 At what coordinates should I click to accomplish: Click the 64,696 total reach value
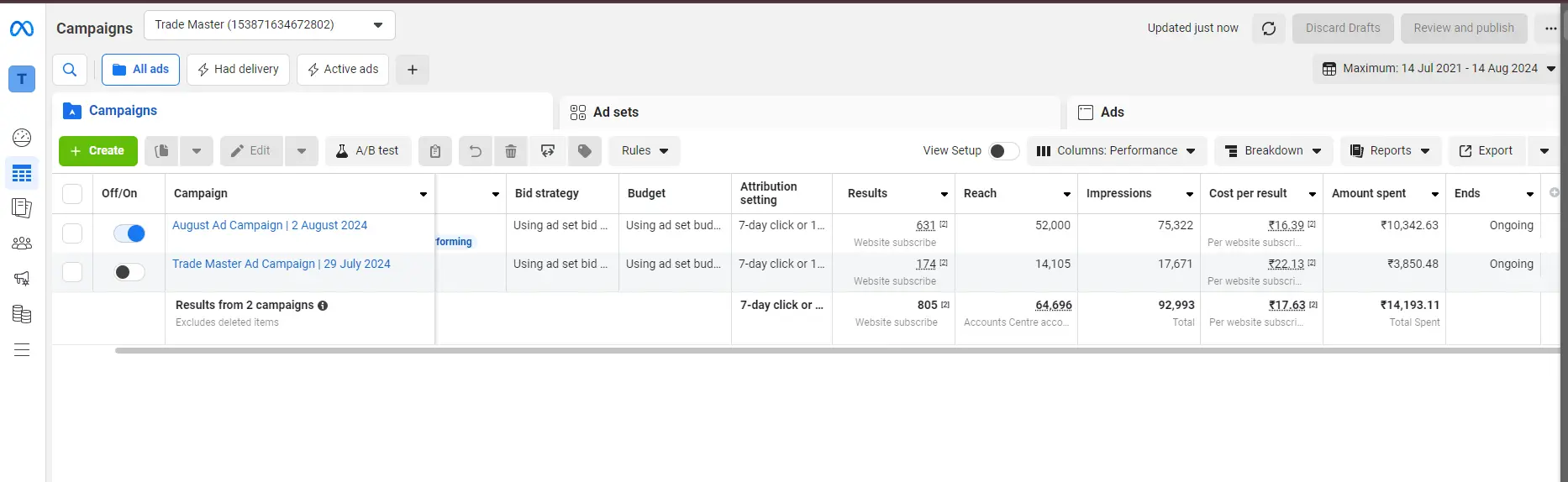coord(1054,305)
